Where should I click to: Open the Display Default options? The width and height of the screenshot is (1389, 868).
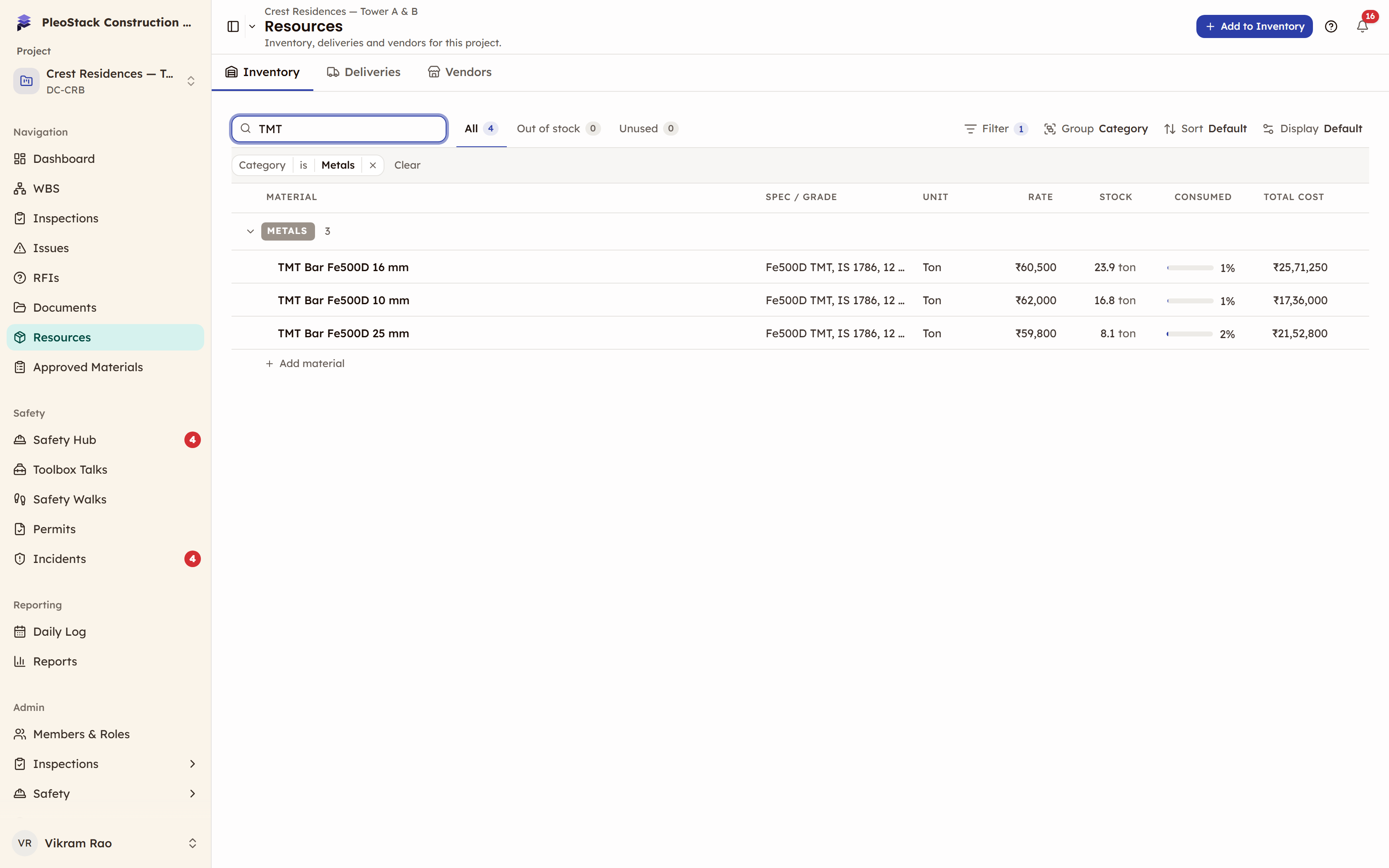pyautogui.click(x=1312, y=129)
